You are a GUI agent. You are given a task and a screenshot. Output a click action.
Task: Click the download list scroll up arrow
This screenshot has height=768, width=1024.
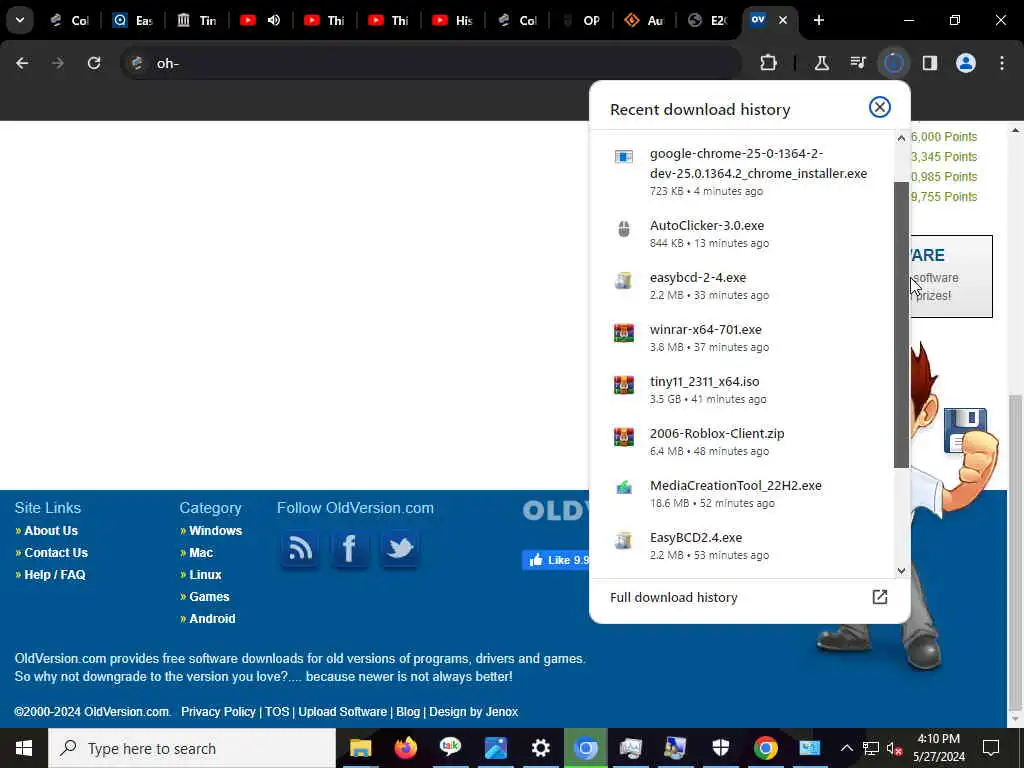click(x=901, y=138)
